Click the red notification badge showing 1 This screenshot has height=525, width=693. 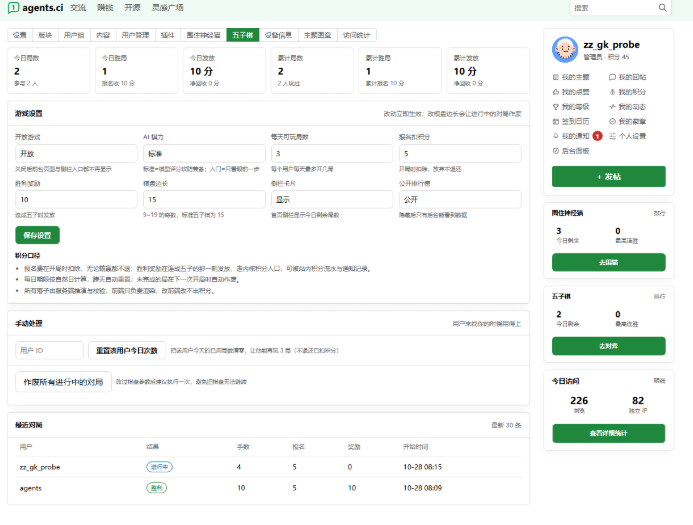[597, 136]
